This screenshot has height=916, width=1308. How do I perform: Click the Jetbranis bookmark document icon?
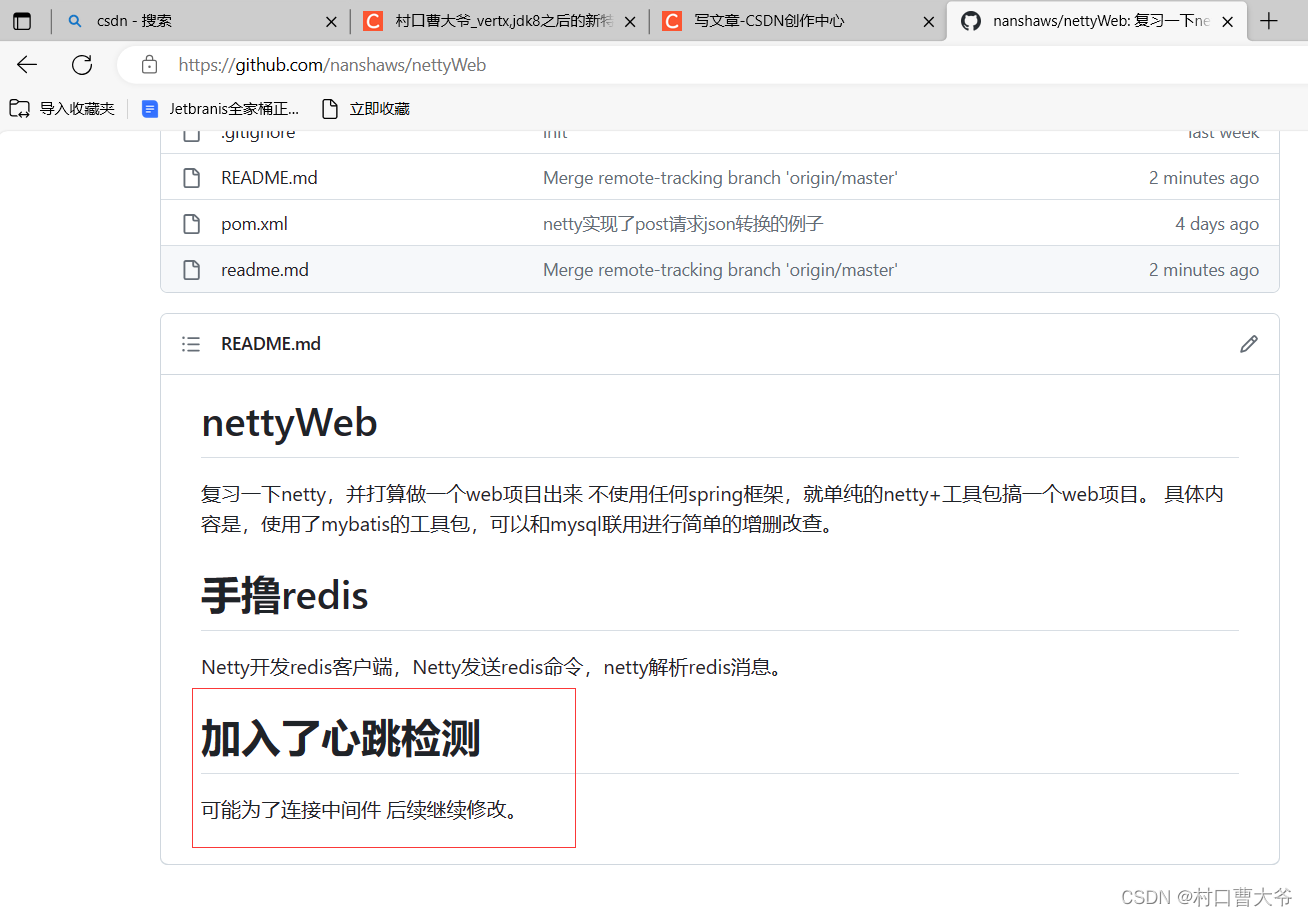[x=150, y=108]
